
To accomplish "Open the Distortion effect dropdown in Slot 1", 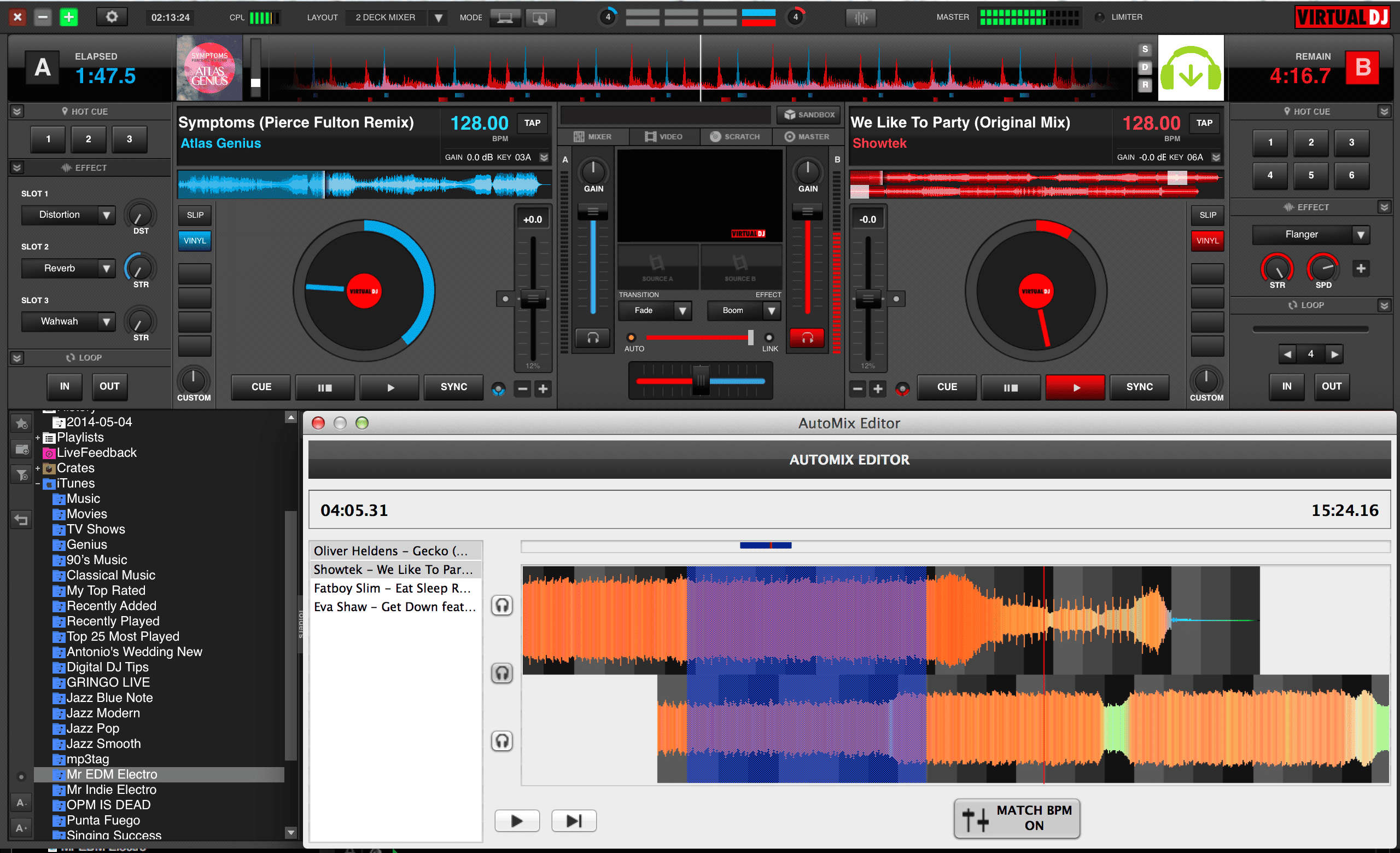I will click(x=106, y=215).
